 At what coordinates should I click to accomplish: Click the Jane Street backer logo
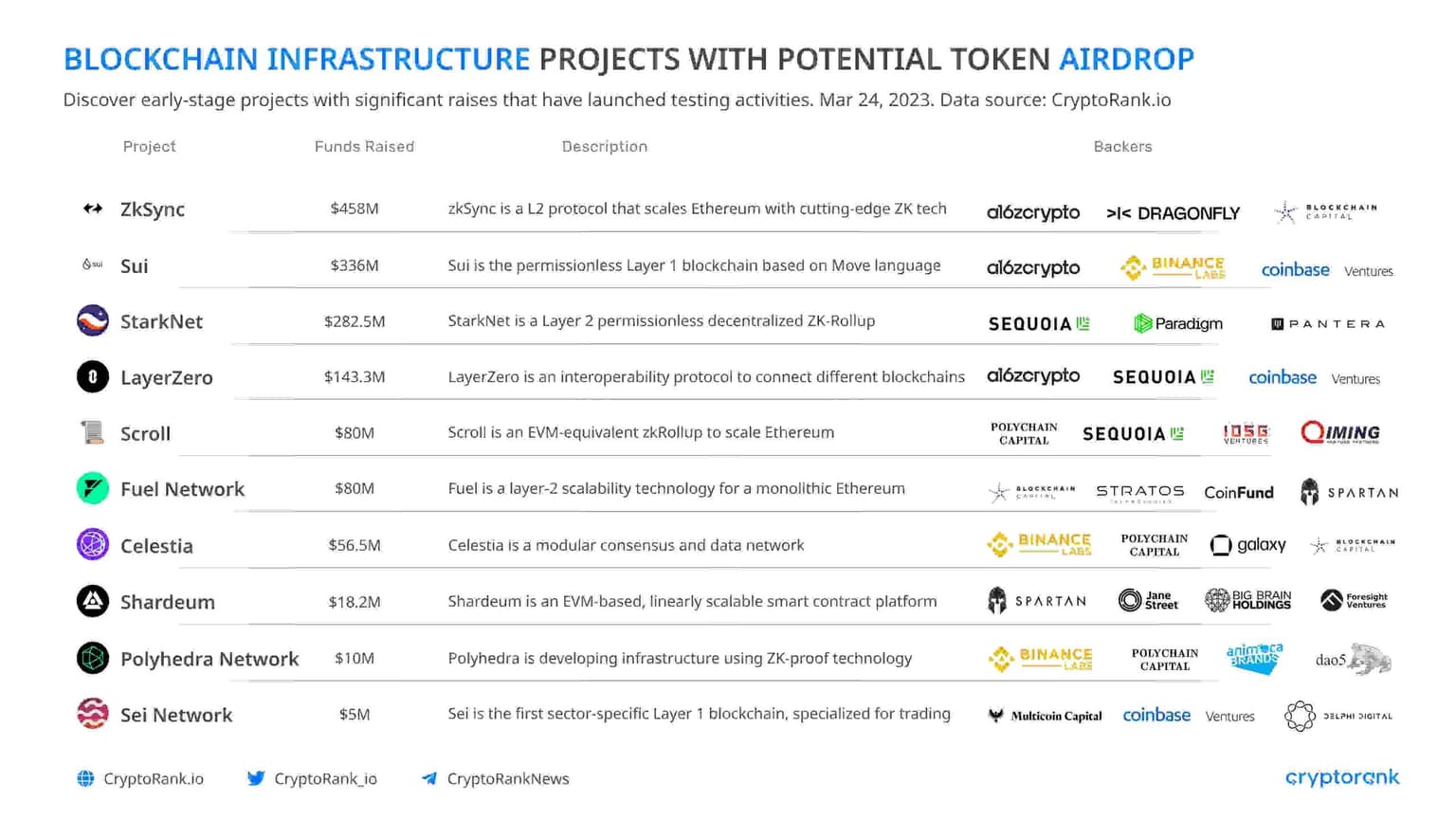1148,600
